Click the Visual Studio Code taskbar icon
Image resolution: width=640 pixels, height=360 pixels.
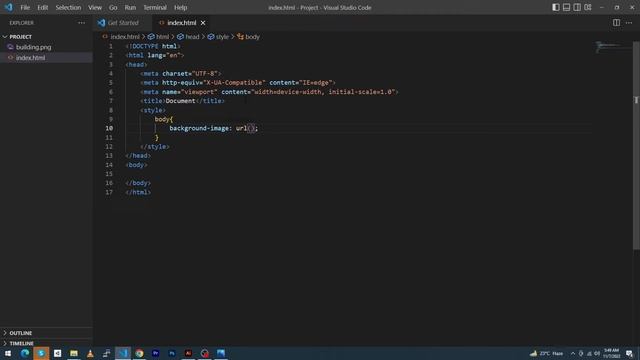[x=123, y=353]
